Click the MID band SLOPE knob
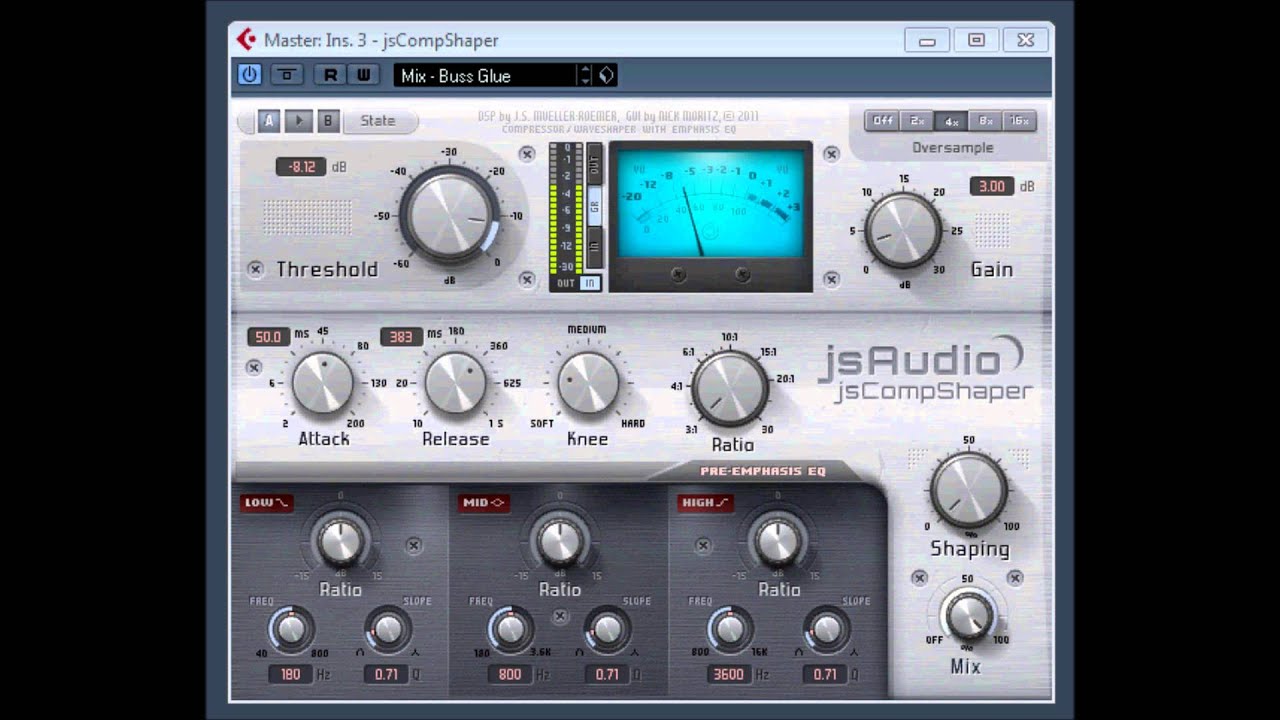Viewport: 1280px width, 720px height. point(608,630)
